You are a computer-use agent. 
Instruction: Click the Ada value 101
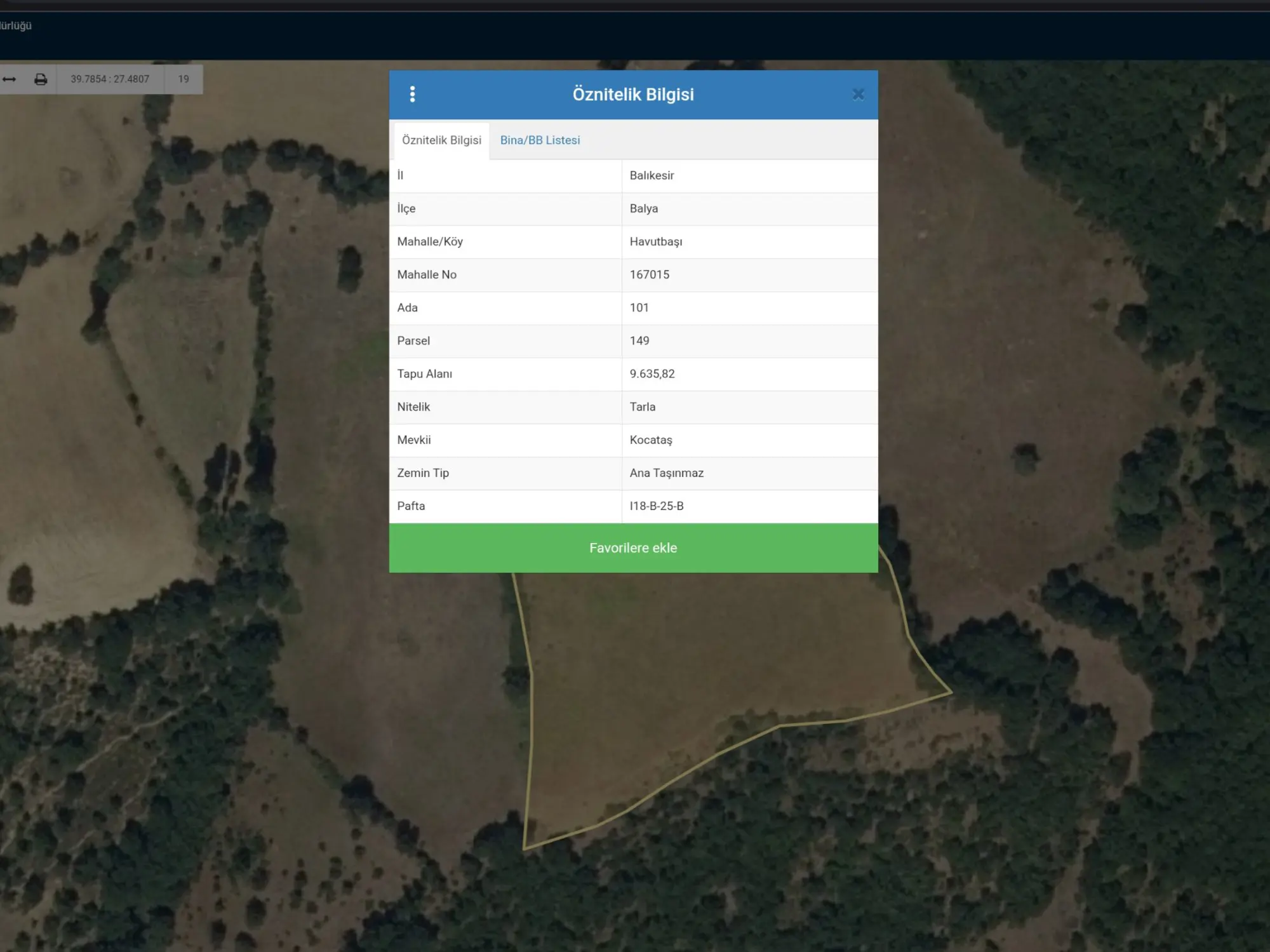(639, 307)
